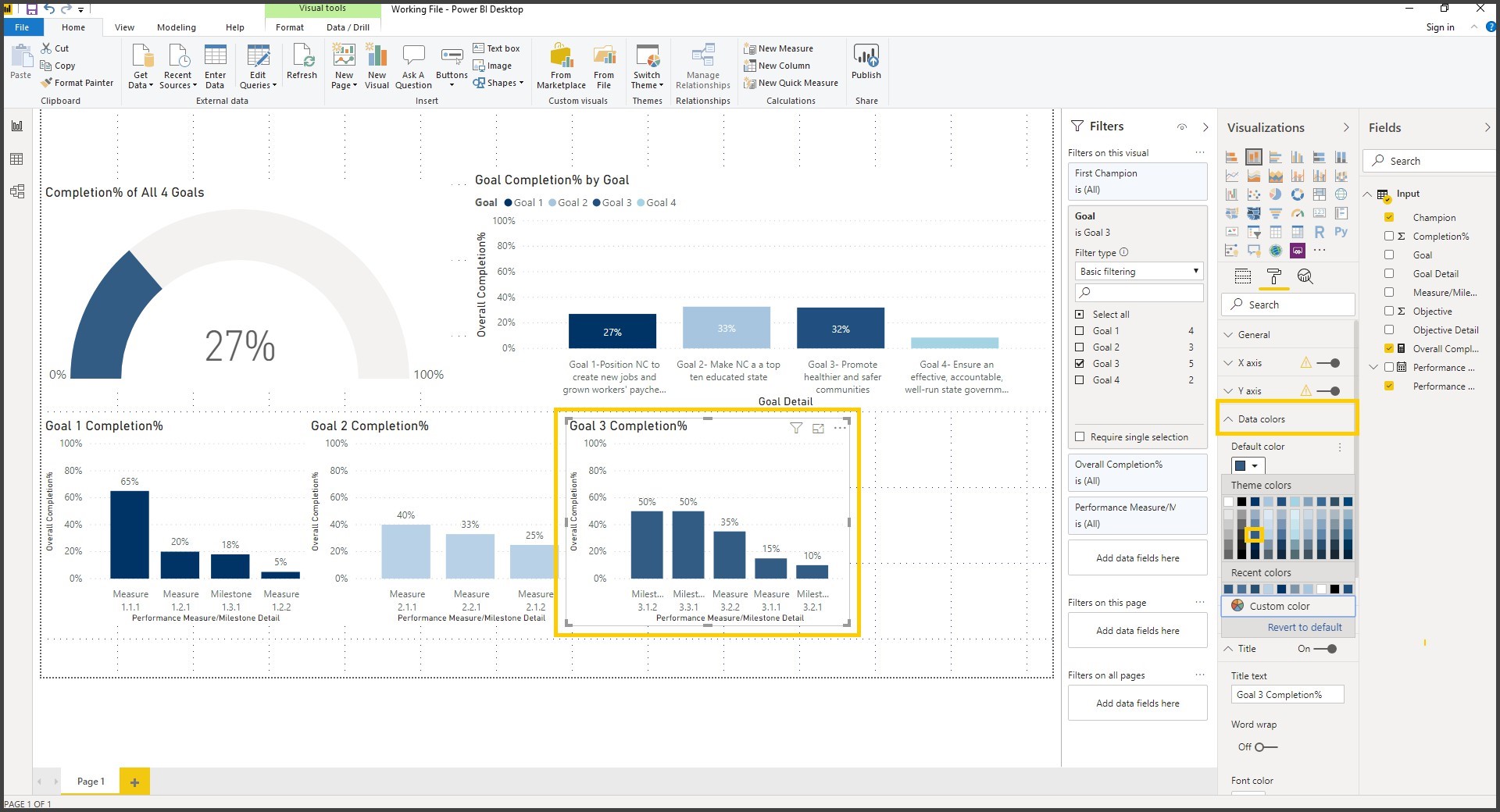Screen dimensions: 1500x812
Task: Turn on Word wrap toggle
Action: 1266,747
